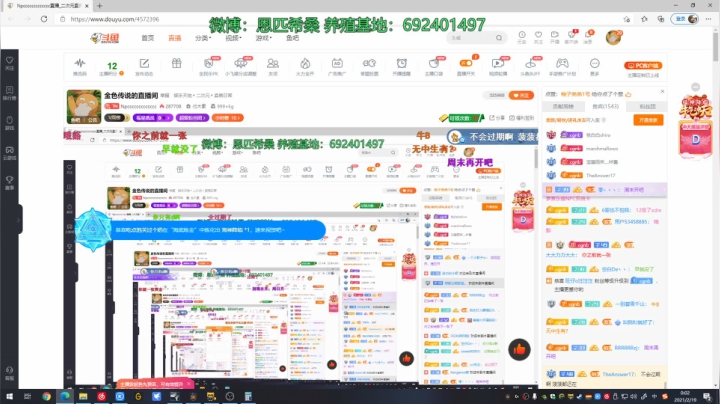Open Chrome from the taskbar
This screenshot has width=720, height=404.
point(46,396)
